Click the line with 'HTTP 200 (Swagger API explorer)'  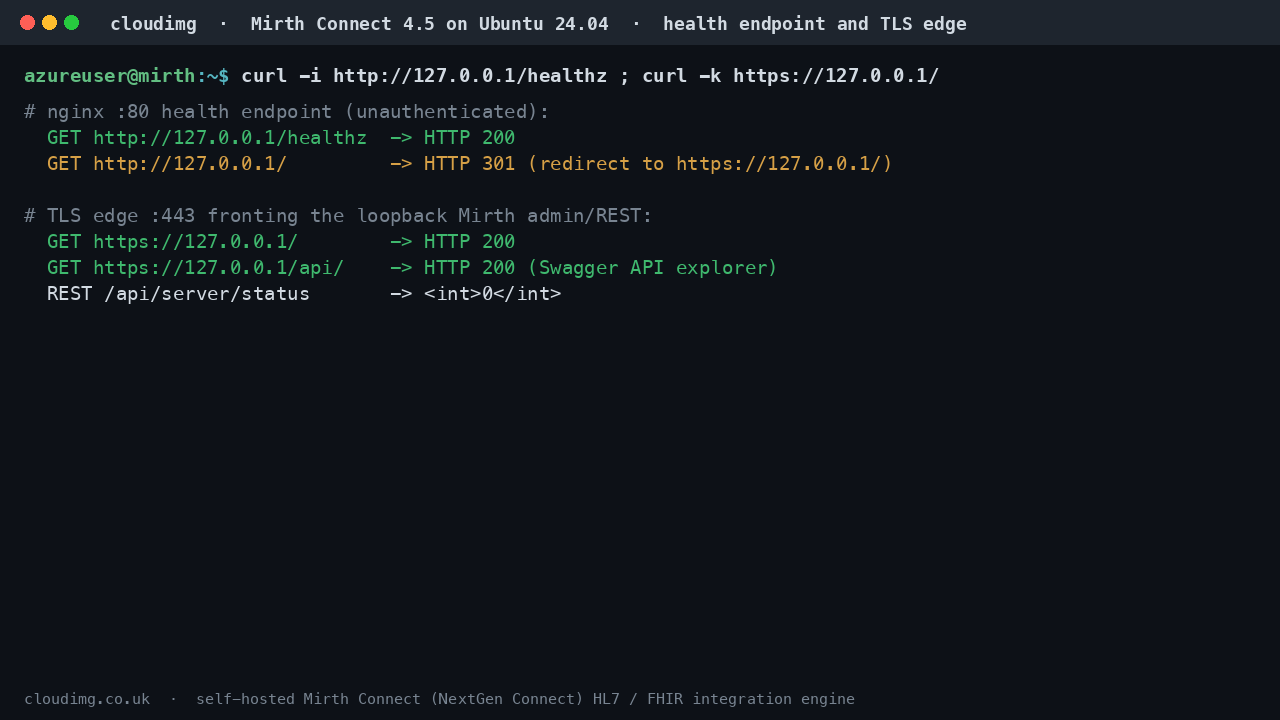412,268
